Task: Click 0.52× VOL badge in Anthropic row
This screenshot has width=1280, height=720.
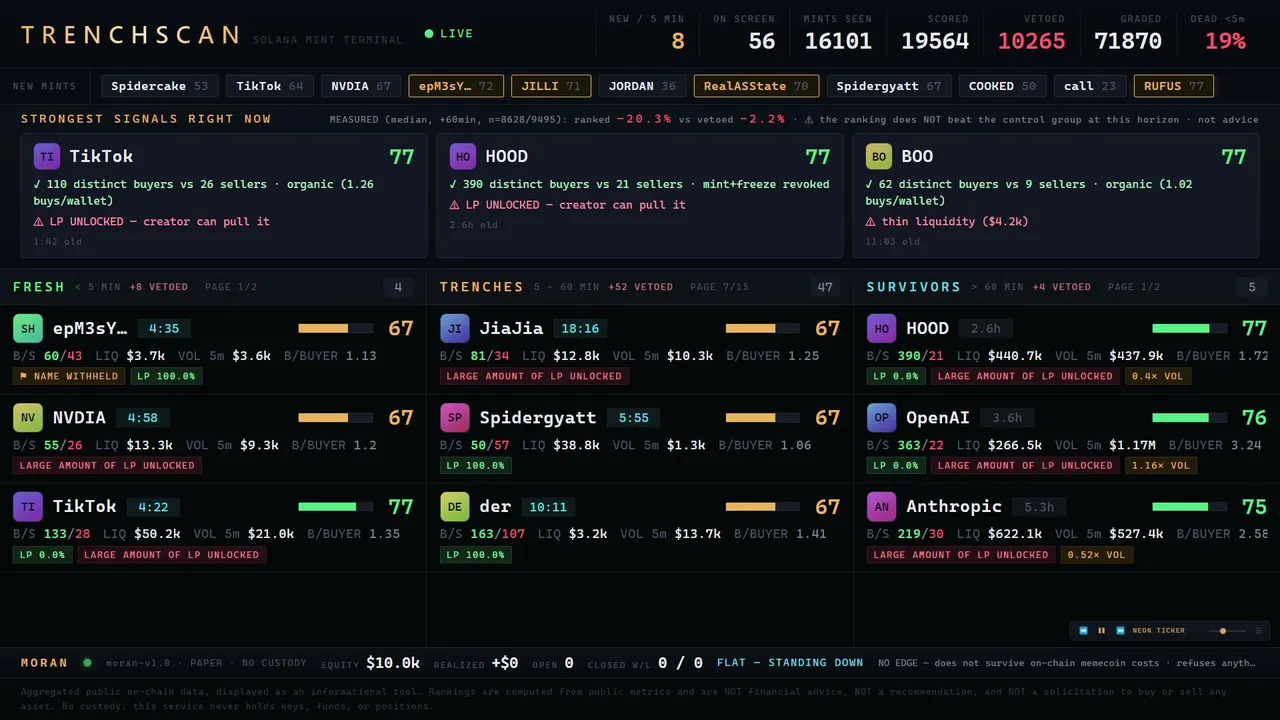Action: click(x=1096, y=554)
